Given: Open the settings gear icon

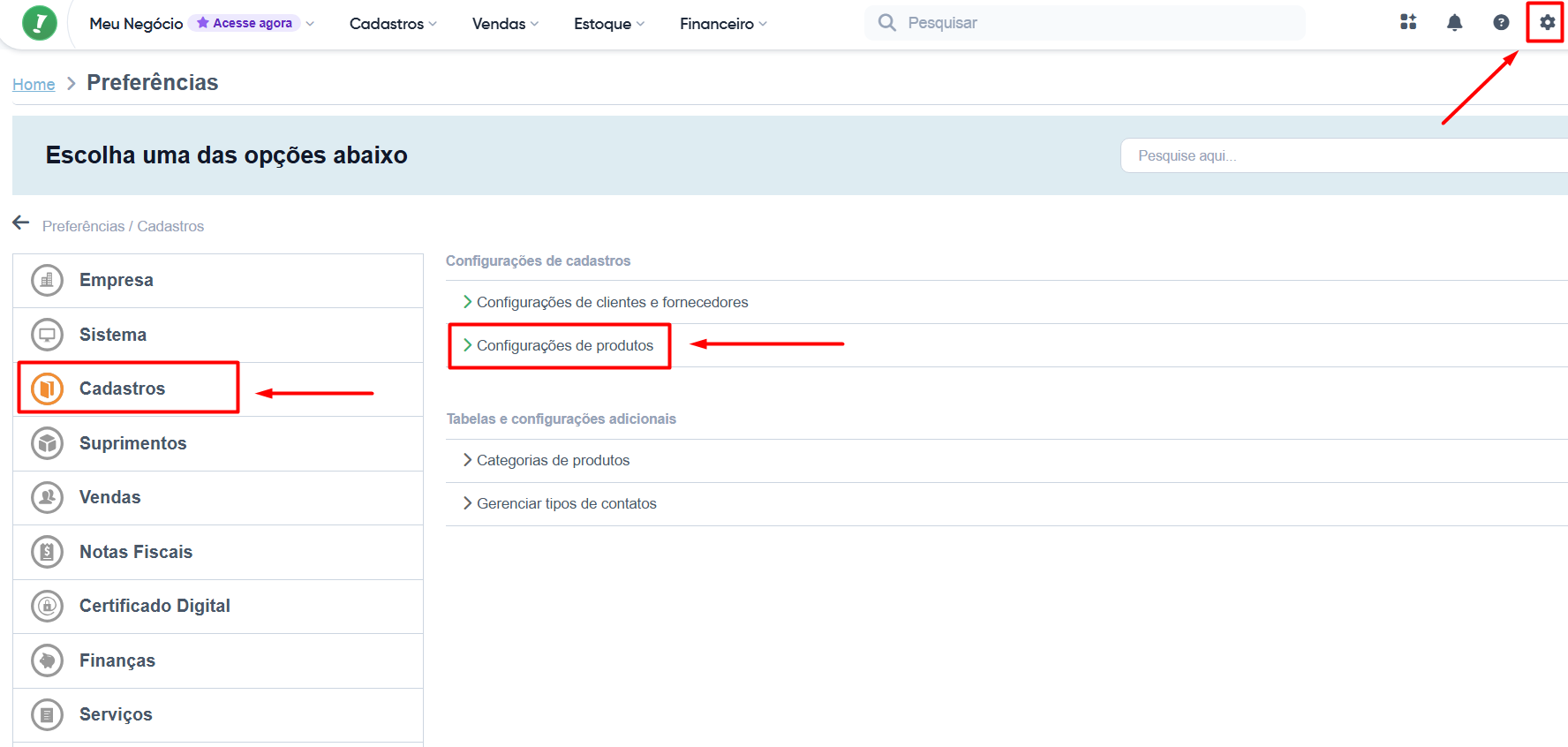Looking at the screenshot, I should coord(1547,23).
